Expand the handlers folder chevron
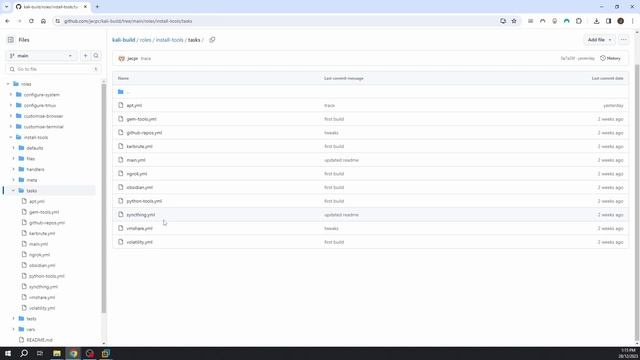 (x=13, y=169)
